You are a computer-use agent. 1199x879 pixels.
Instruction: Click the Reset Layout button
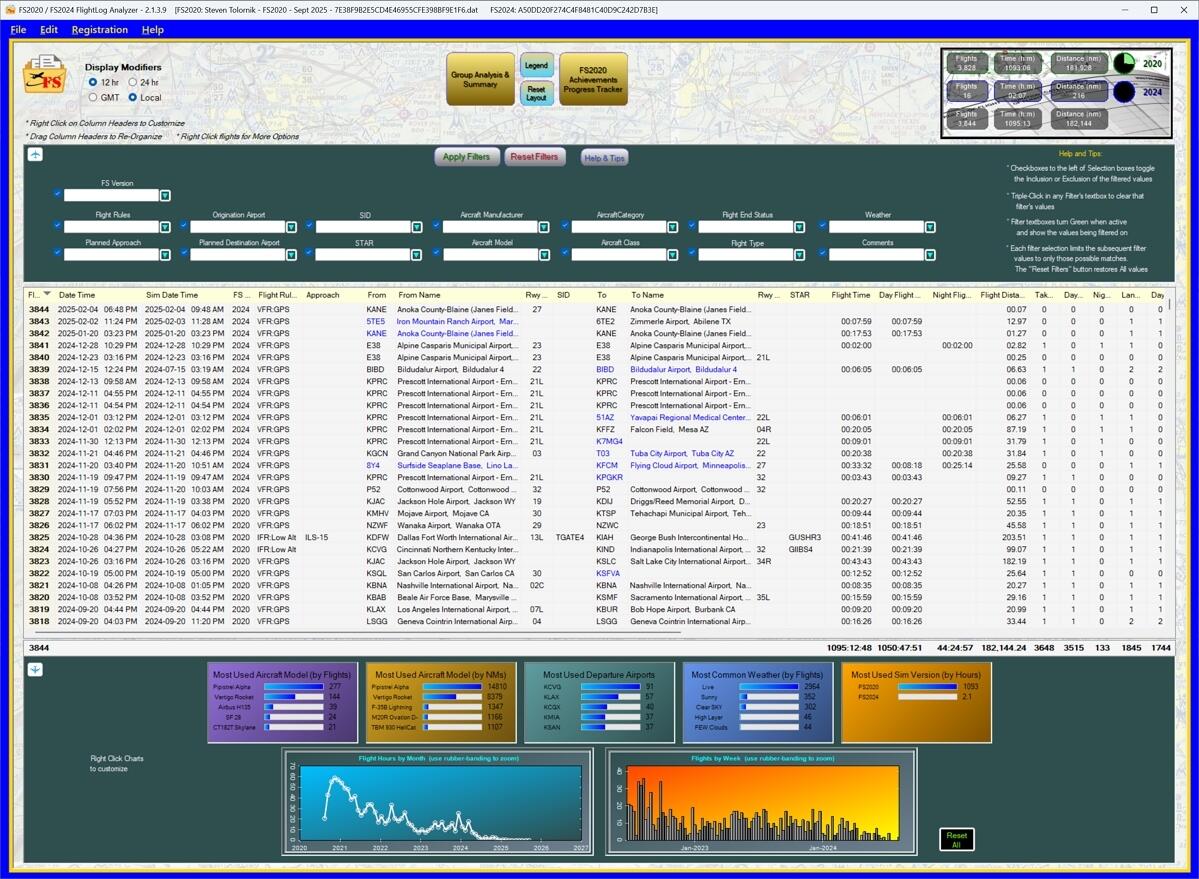tap(537, 93)
